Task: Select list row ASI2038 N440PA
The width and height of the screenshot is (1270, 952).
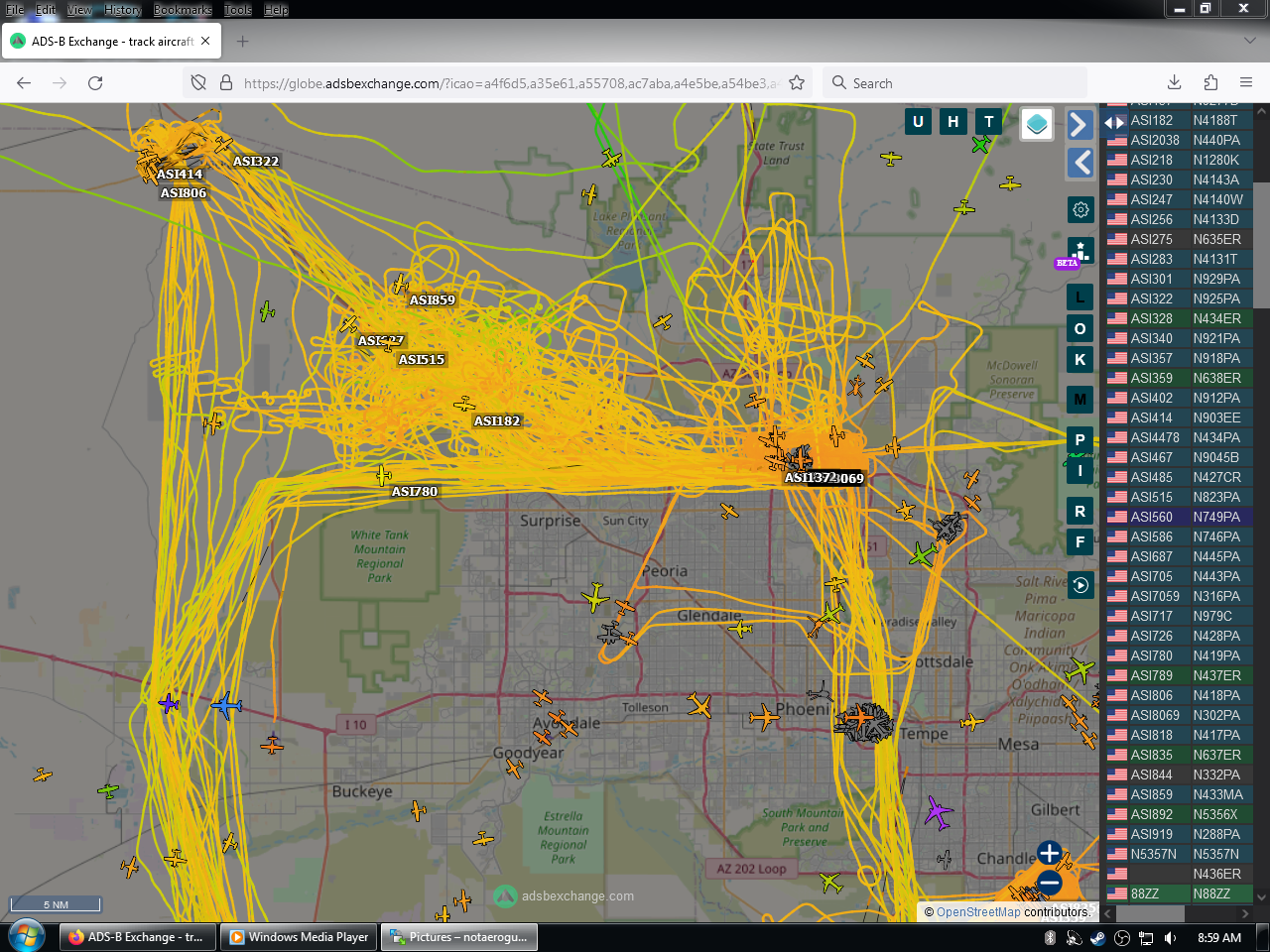Action: click(1178, 140)
